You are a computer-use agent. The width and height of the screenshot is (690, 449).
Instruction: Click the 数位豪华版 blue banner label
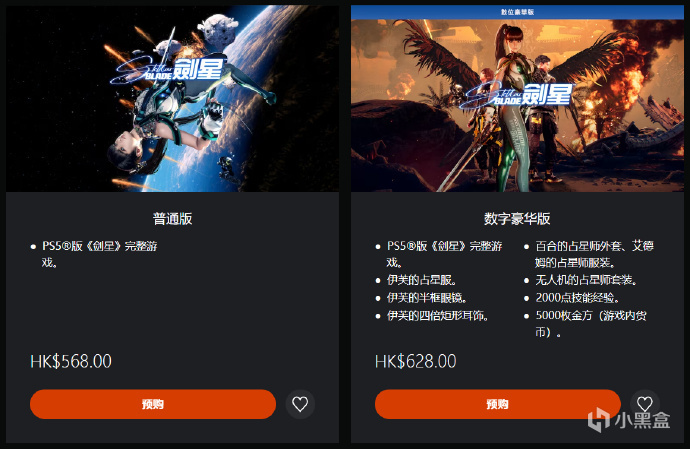(518, 12)
